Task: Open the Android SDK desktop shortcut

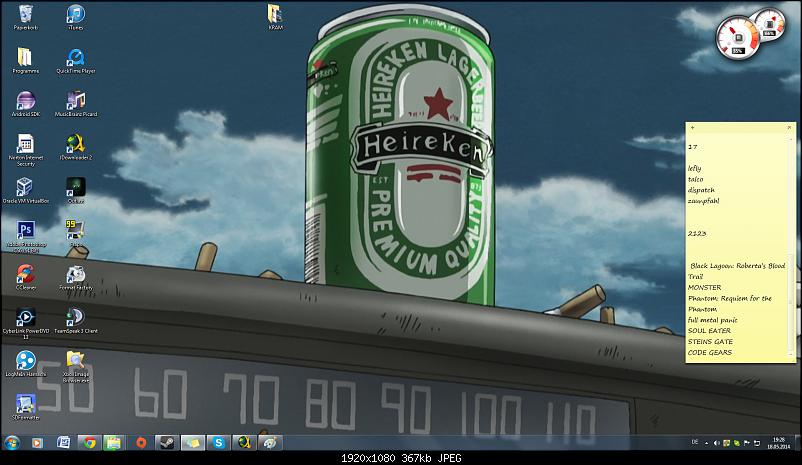Action: coord(25,104)
